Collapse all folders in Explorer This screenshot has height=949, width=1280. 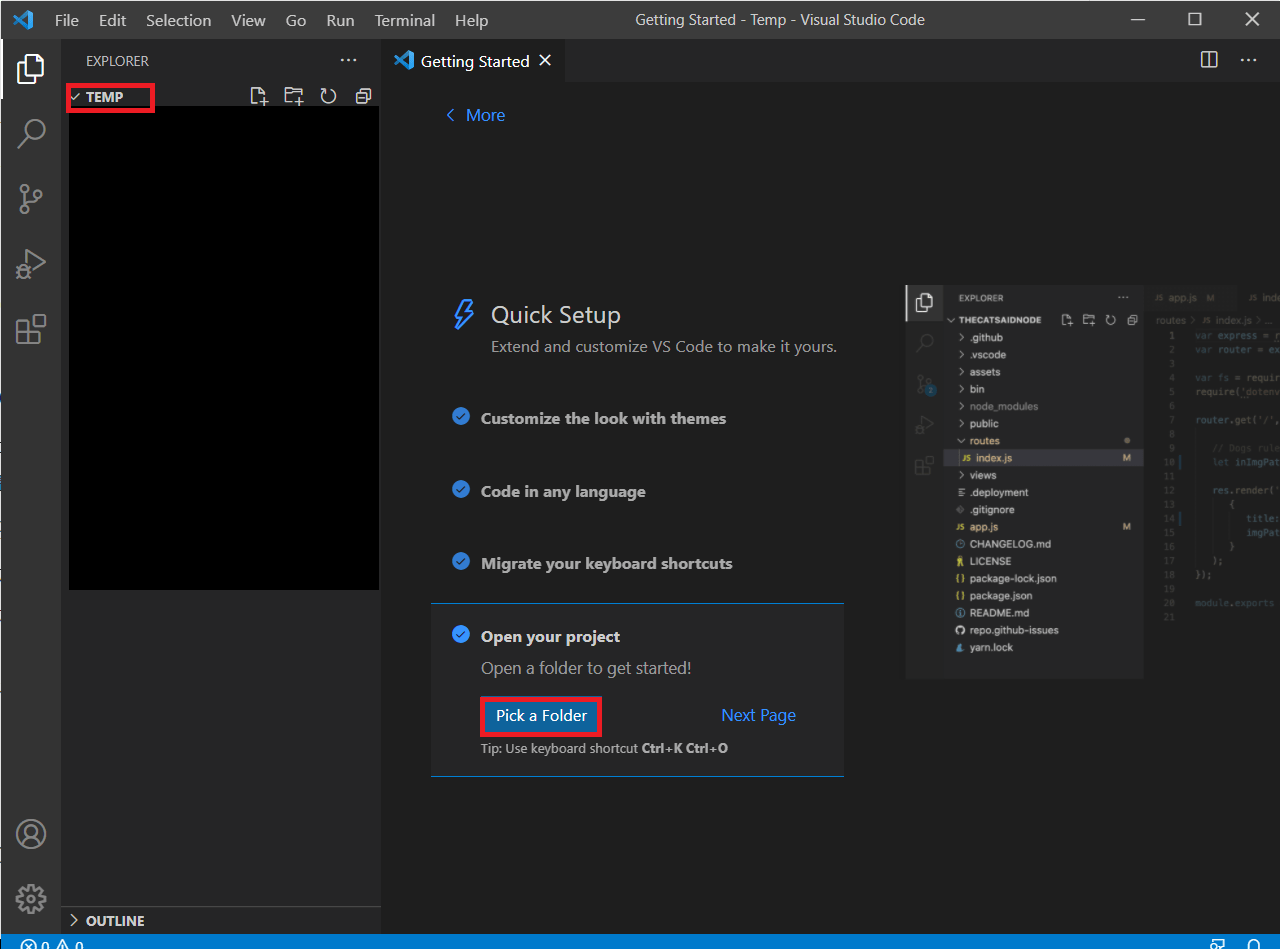(x=363, y=96)
